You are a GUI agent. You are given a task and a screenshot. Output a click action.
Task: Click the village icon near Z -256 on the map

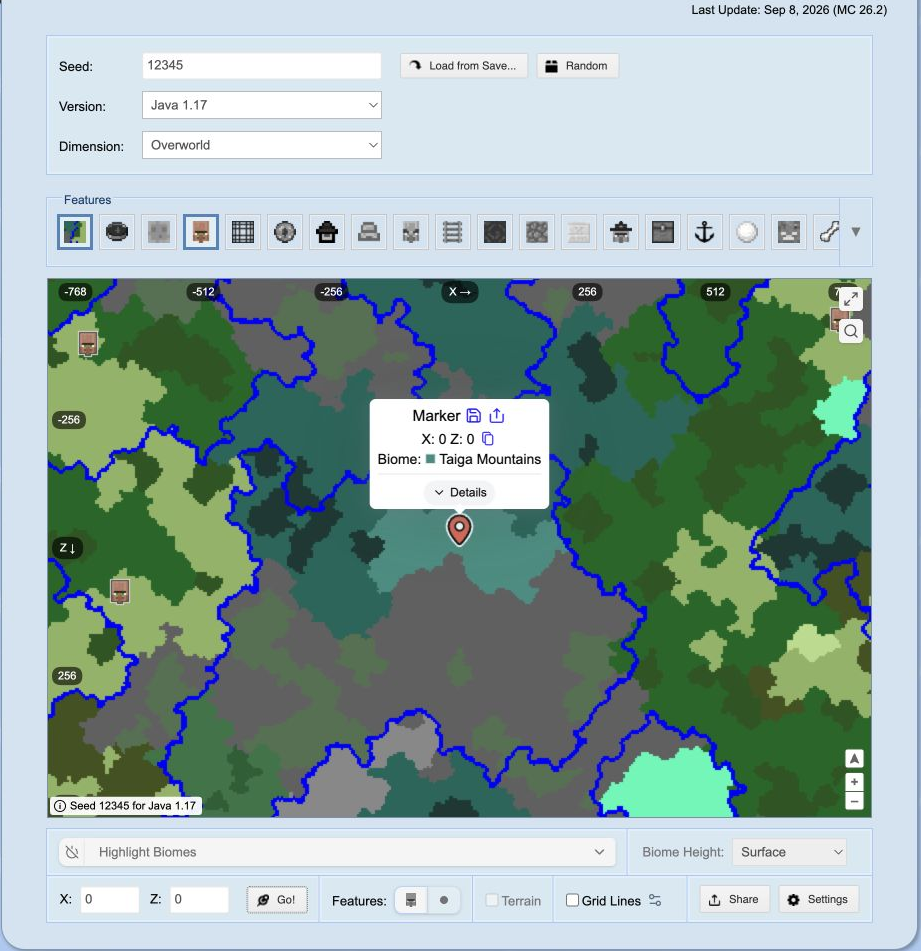tap(88, 344)
